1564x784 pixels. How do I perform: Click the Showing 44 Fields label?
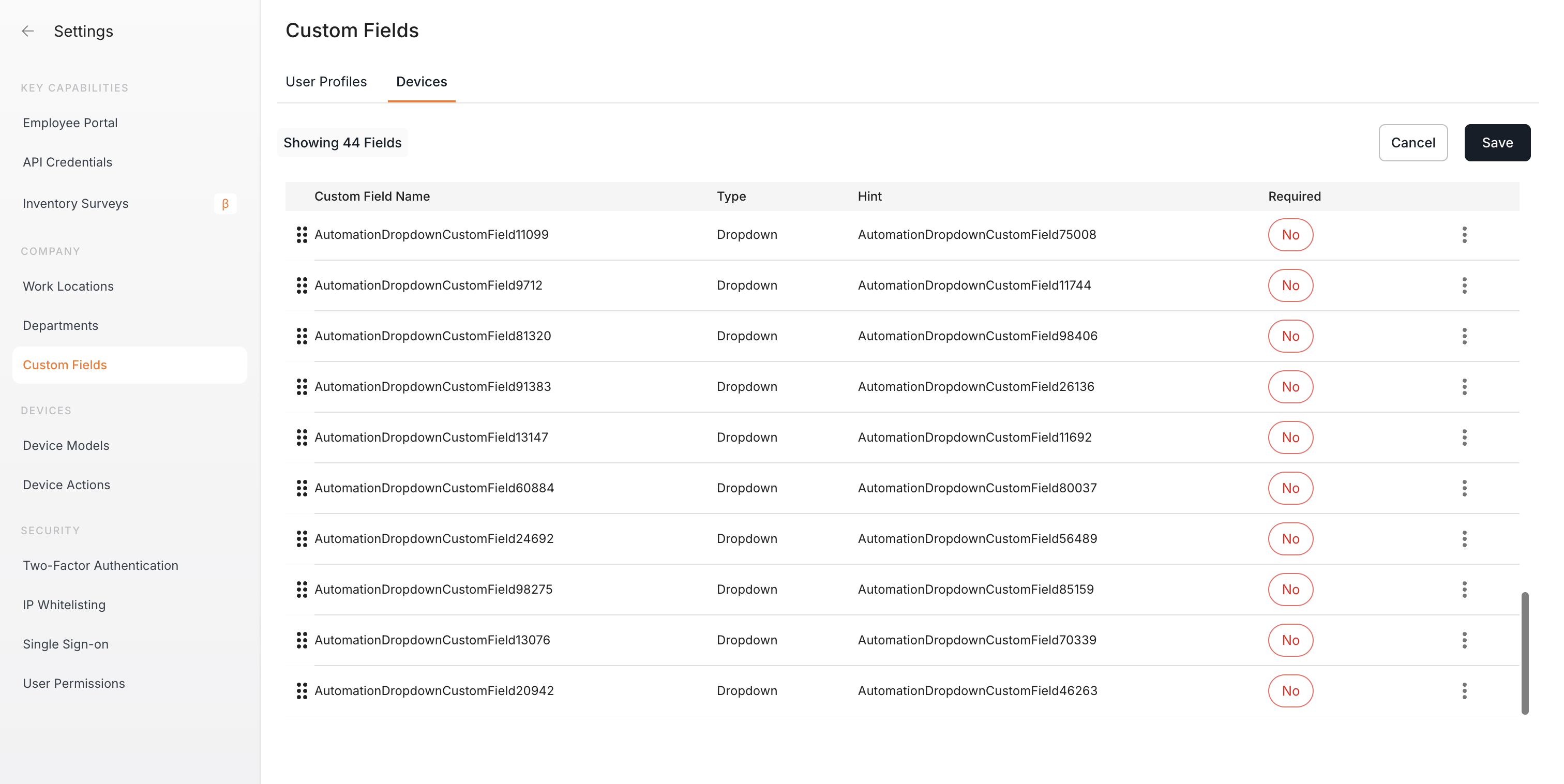coord(342,143)
